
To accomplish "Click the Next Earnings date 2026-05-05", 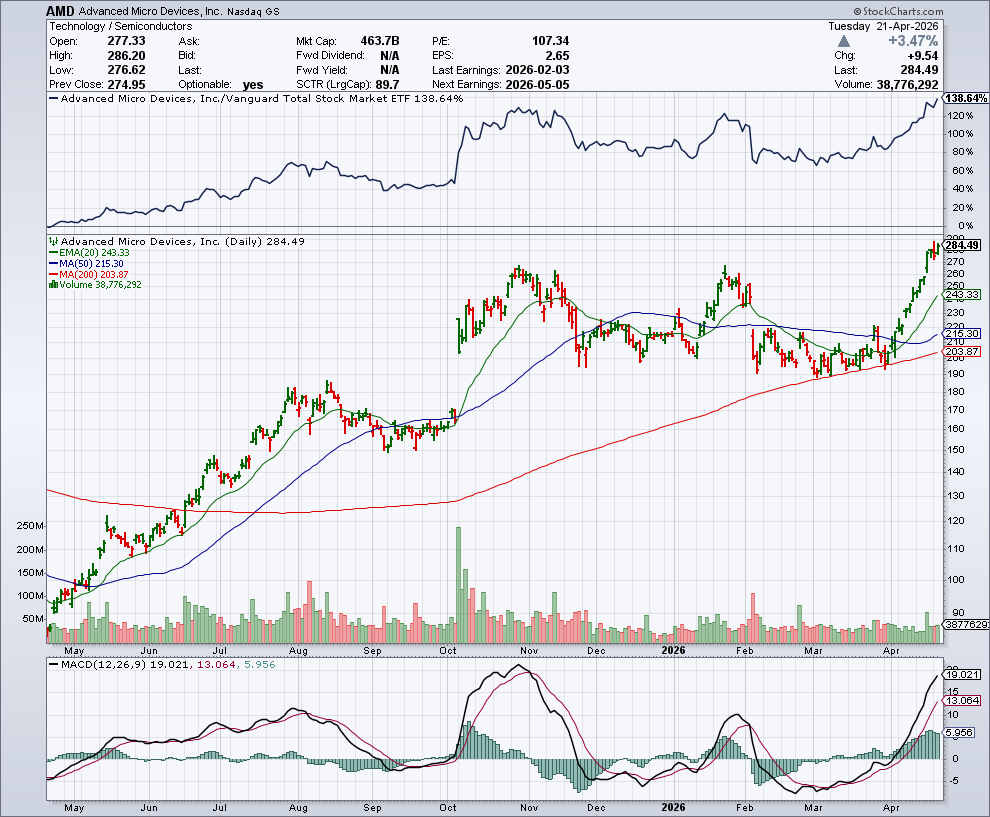I will tap(537, 85).
